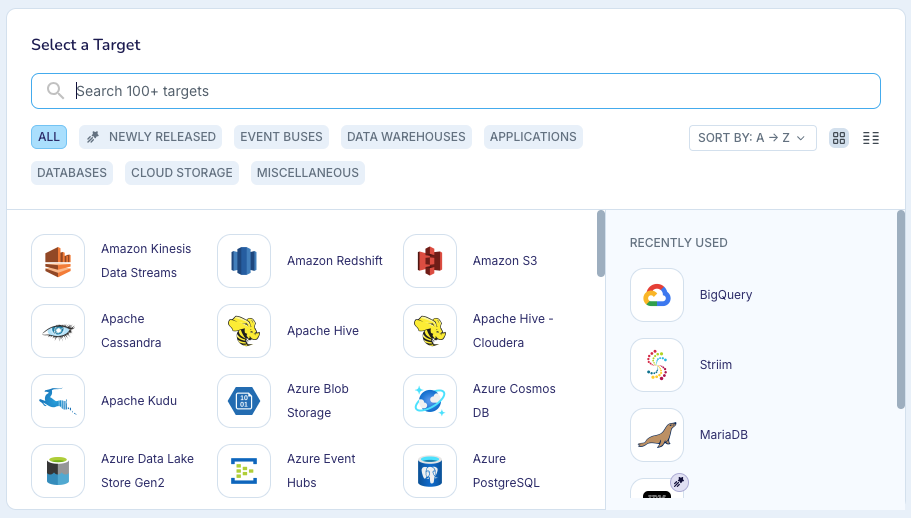Select the Amazon Kinesis Data Streams icon
911x518 pixels.
pyautogui.click(x=58, y=261)
